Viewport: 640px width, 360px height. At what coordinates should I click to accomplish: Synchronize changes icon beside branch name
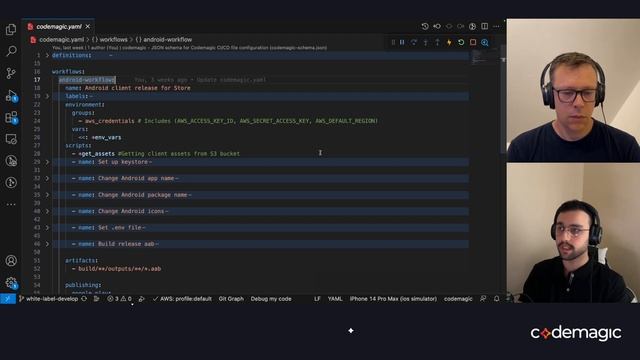coord(84,299)
